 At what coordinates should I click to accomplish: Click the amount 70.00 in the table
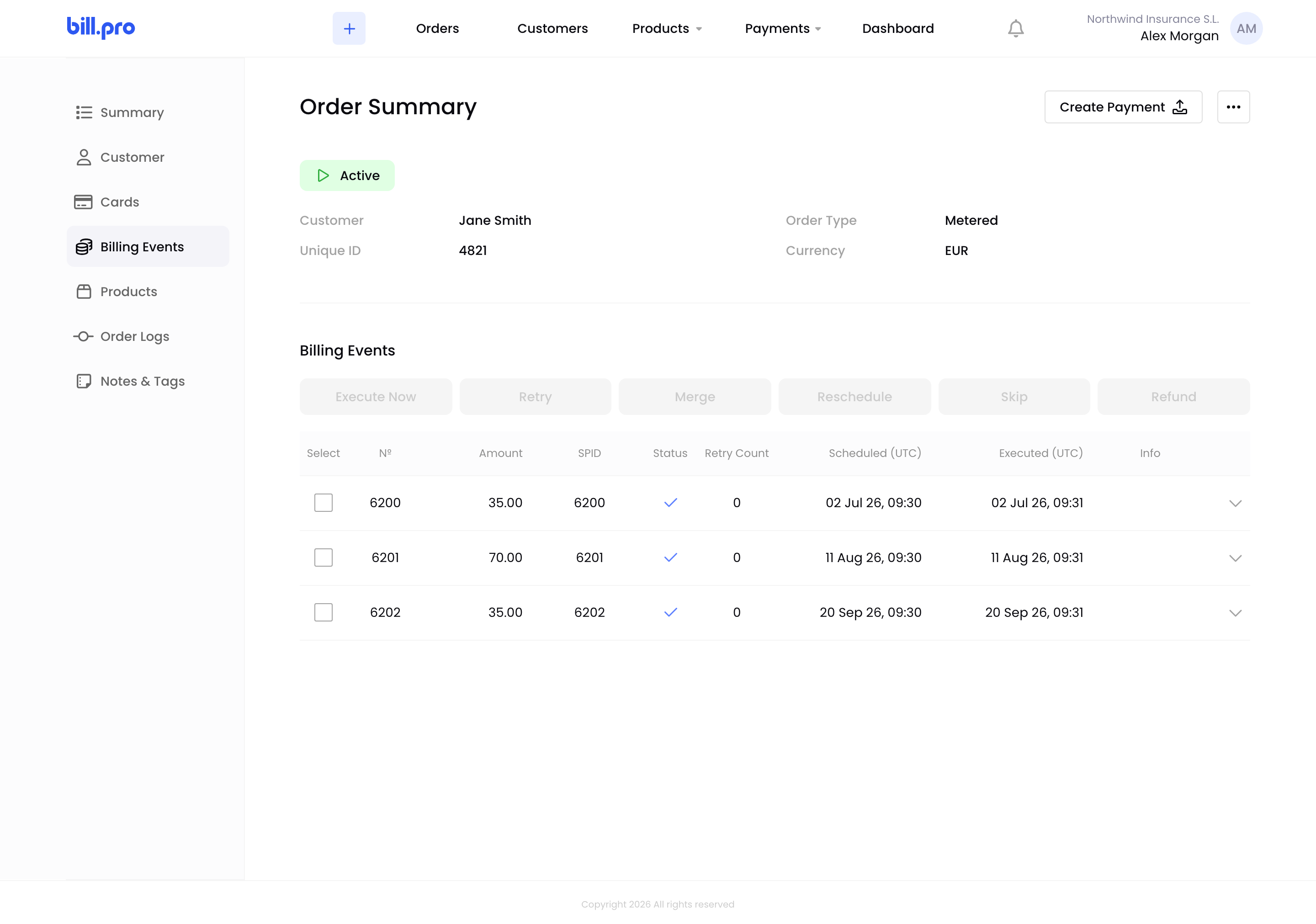point(505,558)
